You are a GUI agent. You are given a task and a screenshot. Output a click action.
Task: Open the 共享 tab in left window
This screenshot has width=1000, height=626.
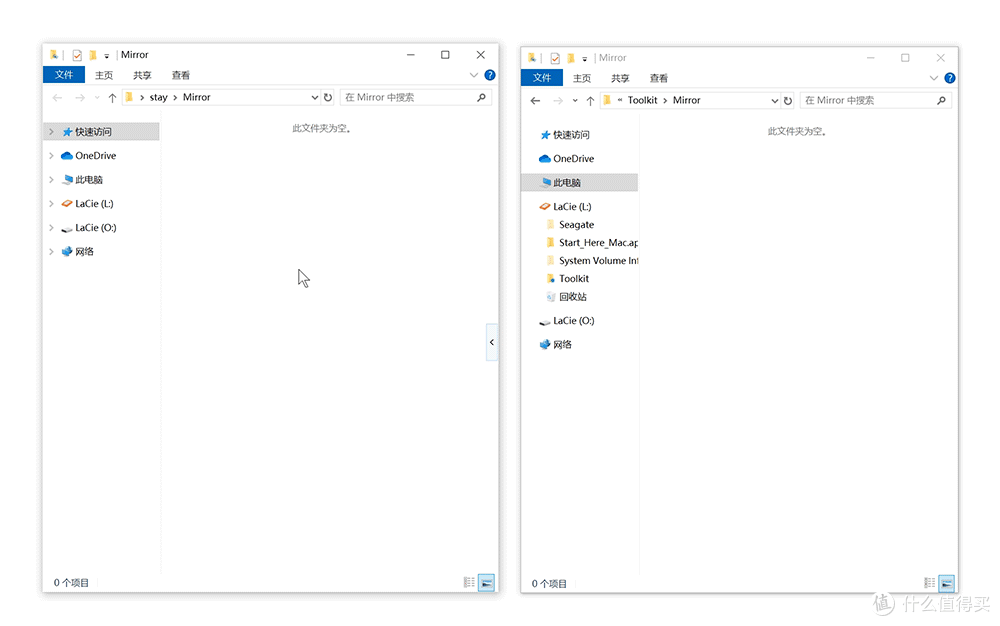142,75
